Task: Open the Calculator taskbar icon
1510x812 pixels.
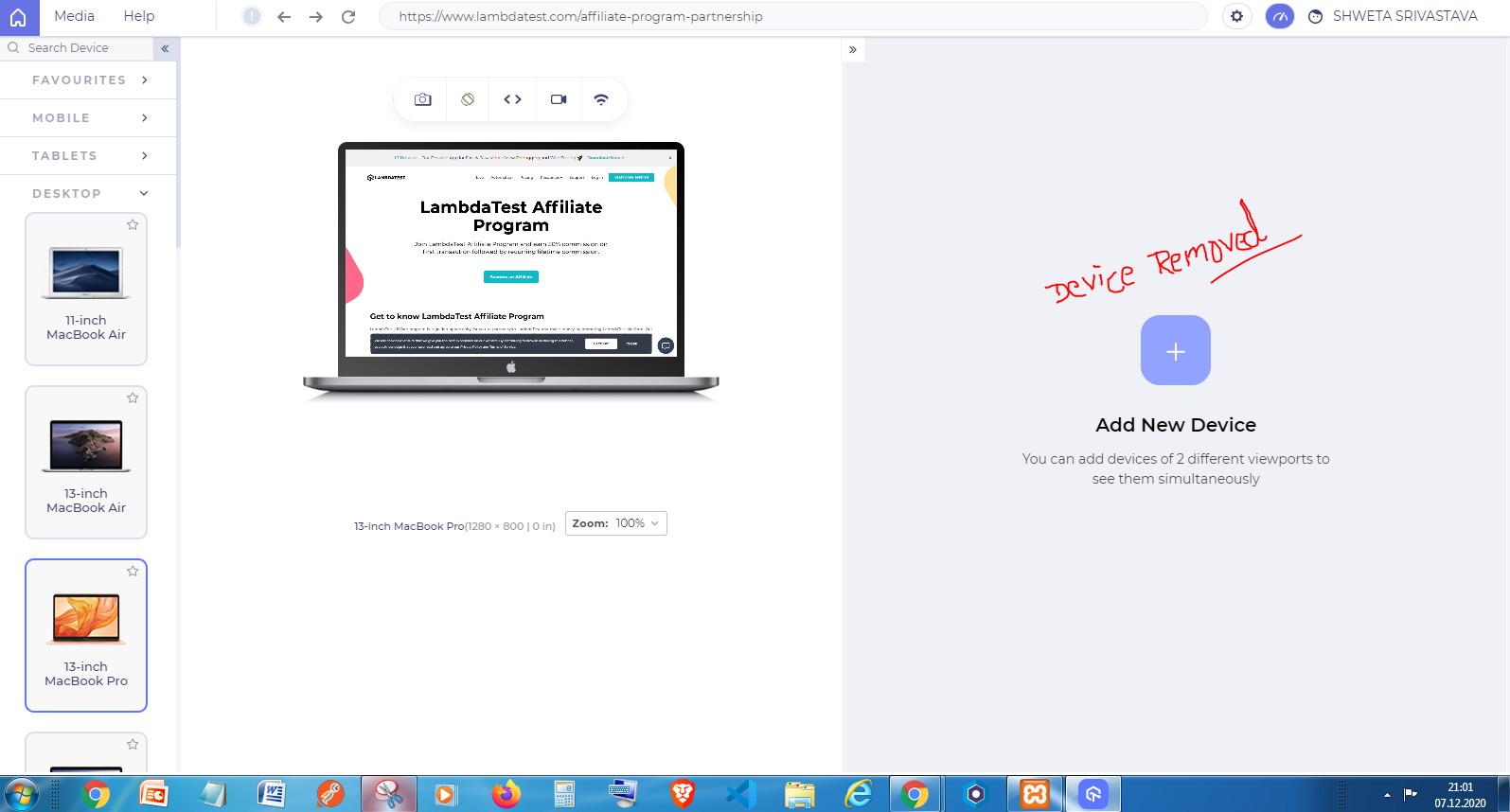Action: pos(565,794)
